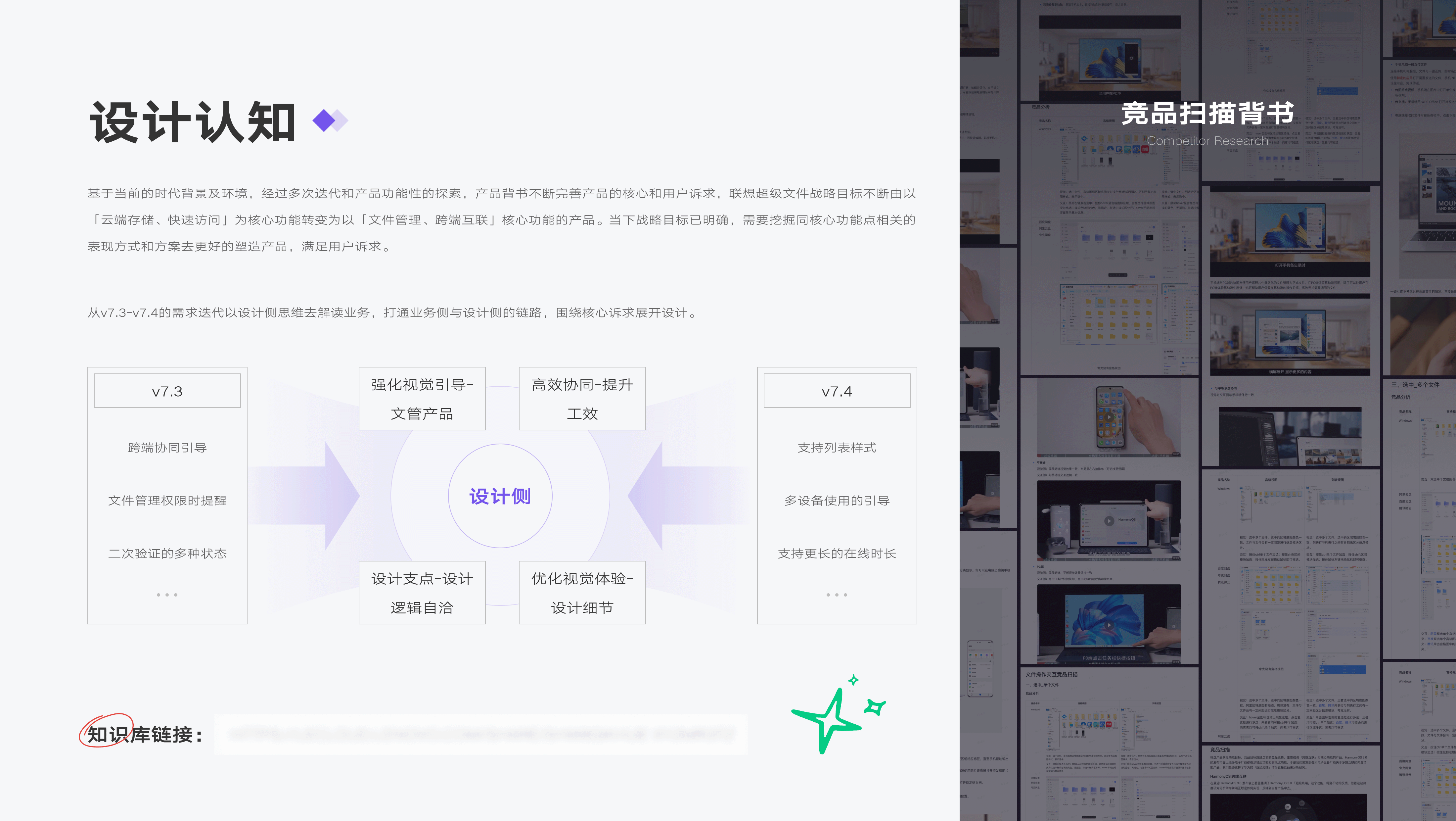
Task: Click the 一、选中_单个文件 subheading
Action: 1042,685
